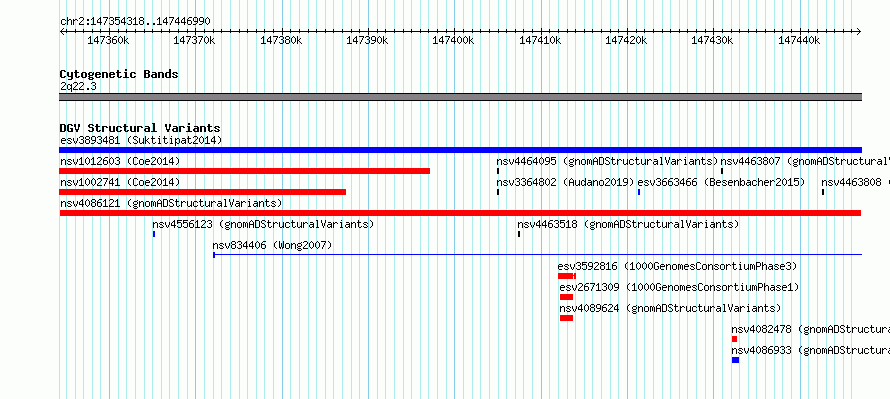Screen dimensions: 890x399
Task: Click the nsv3364802 black variant marker
Action: pos(498,192)
